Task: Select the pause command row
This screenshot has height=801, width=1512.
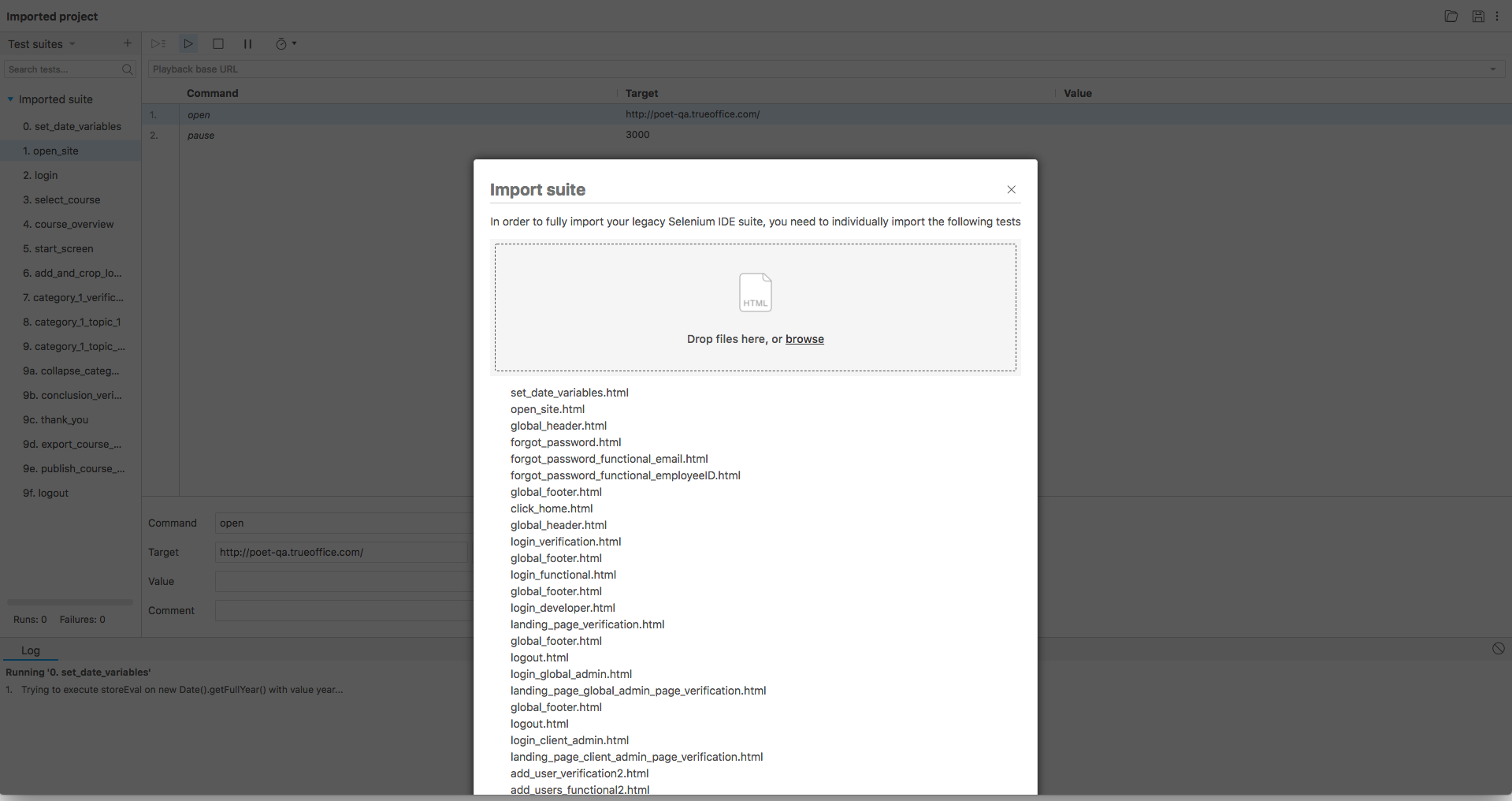Action: [x=827, y=135]
